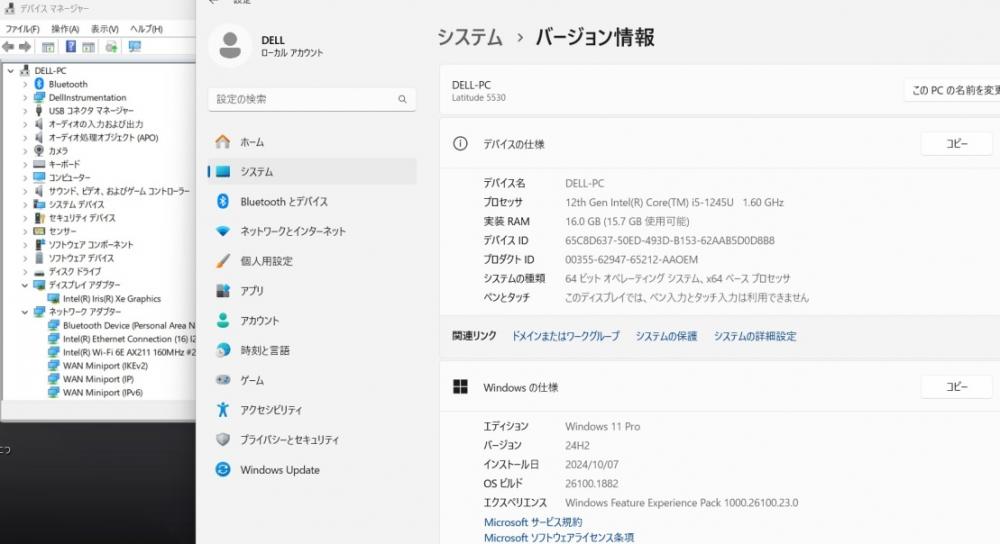Select the カメラ camera icon
The height and width of the screenshot is (544, 1000).
click(39, 151)
